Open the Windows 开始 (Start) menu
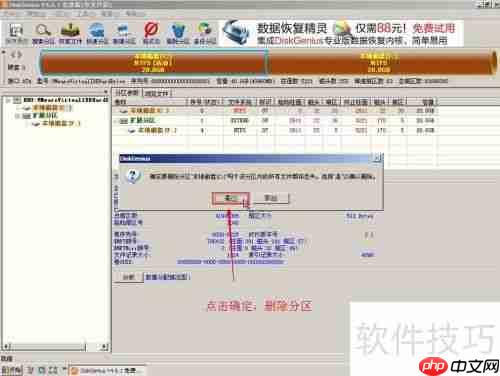This screenshot has width=500, height=376. pyautogui.click(x=11, y=370)
